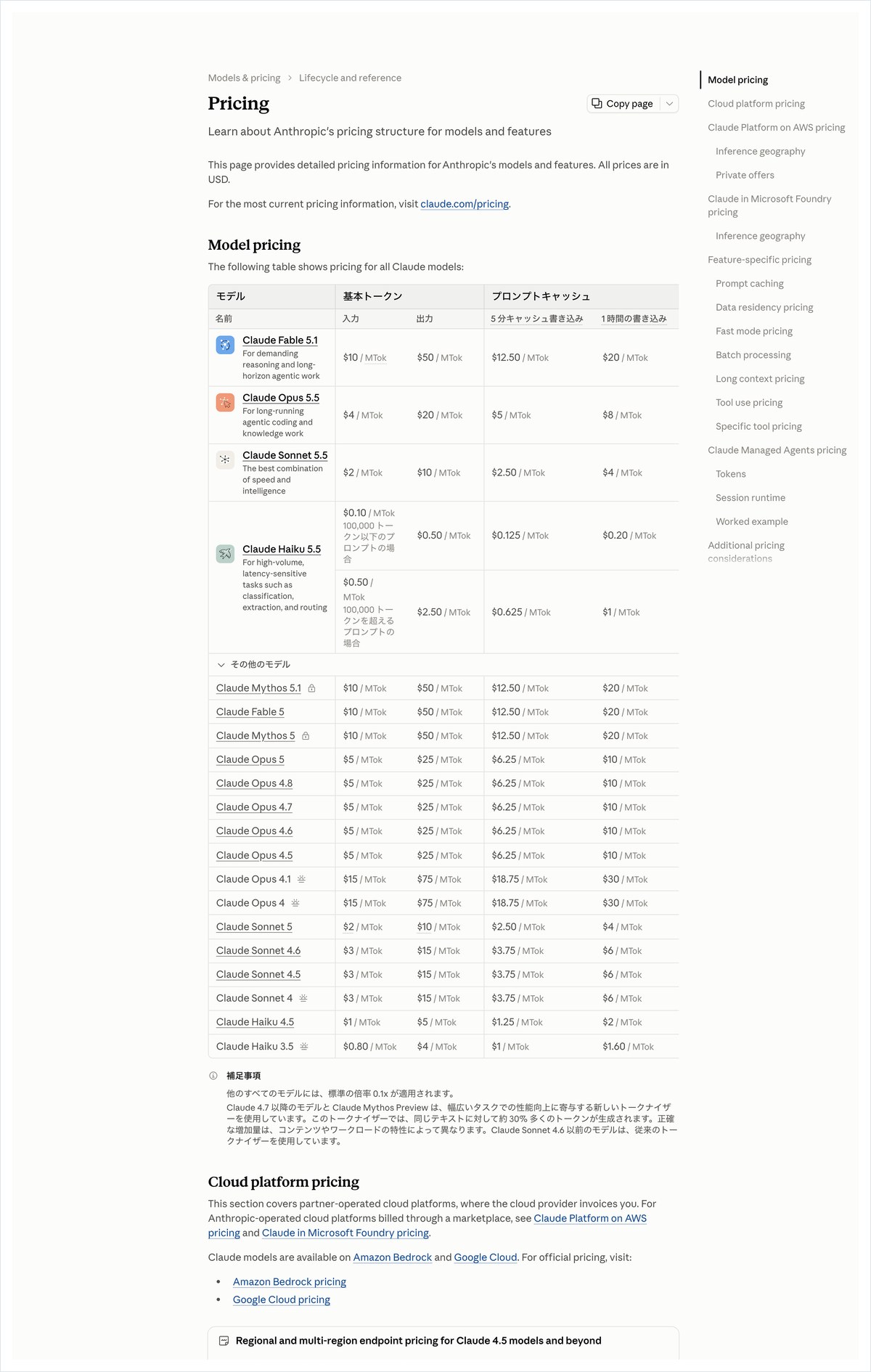The width and height of the screenshot is (871, 1372).
Task: Click the Claude in Microsoft Foundry pricing inline link
Action: coord(345,1233)
